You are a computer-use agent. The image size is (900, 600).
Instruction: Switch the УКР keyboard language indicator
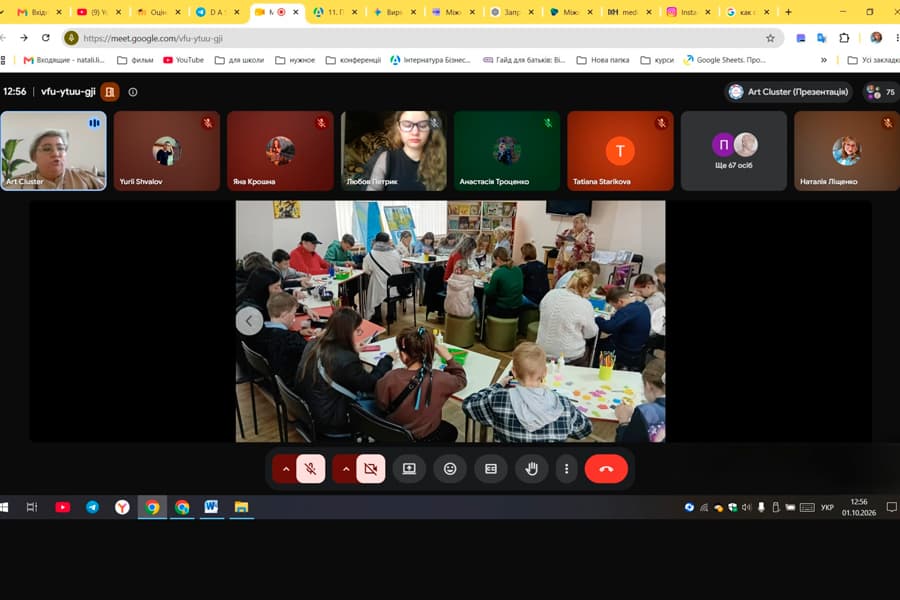click(x=827, y=508)
